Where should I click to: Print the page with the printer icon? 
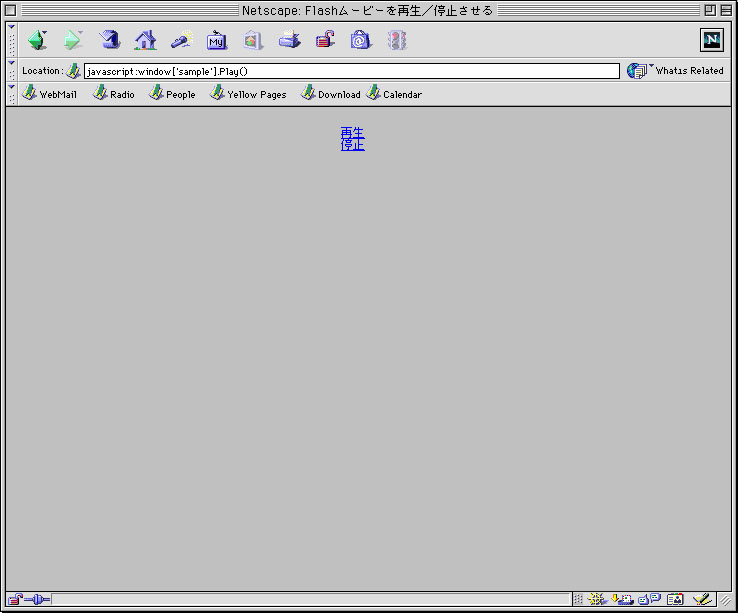pyautogui.click(x=289, y=40)
